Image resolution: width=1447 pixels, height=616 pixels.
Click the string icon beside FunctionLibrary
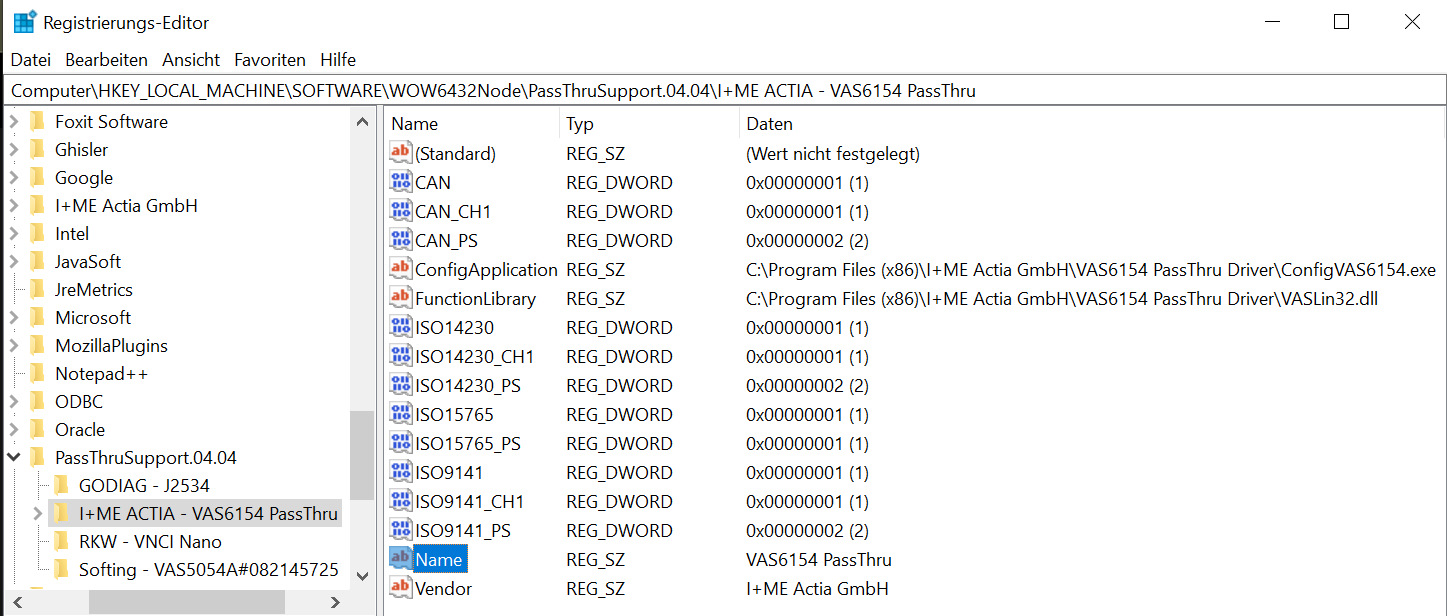point(401,298)
